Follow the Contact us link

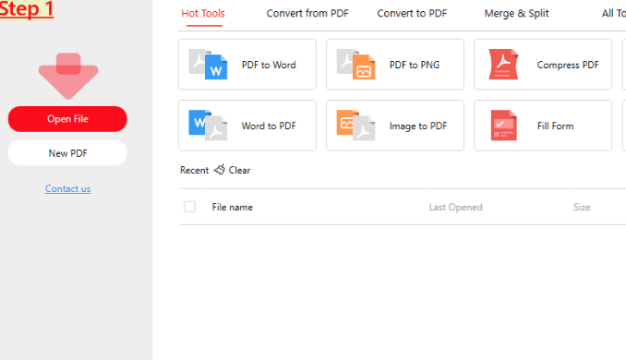tap(68, 188)
